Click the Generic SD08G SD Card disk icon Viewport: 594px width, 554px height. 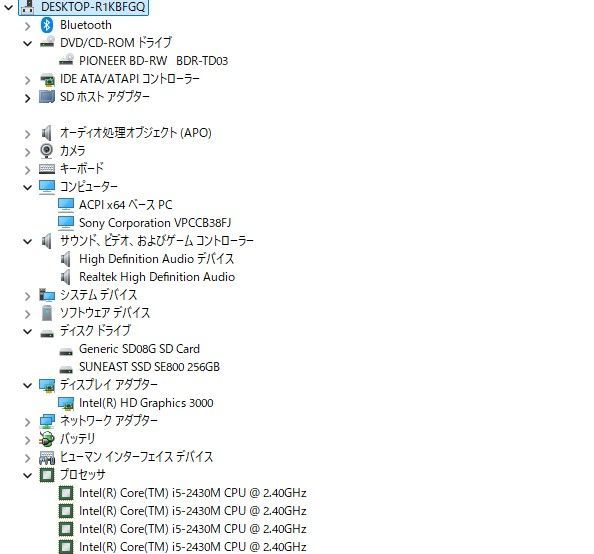(66, 351)
